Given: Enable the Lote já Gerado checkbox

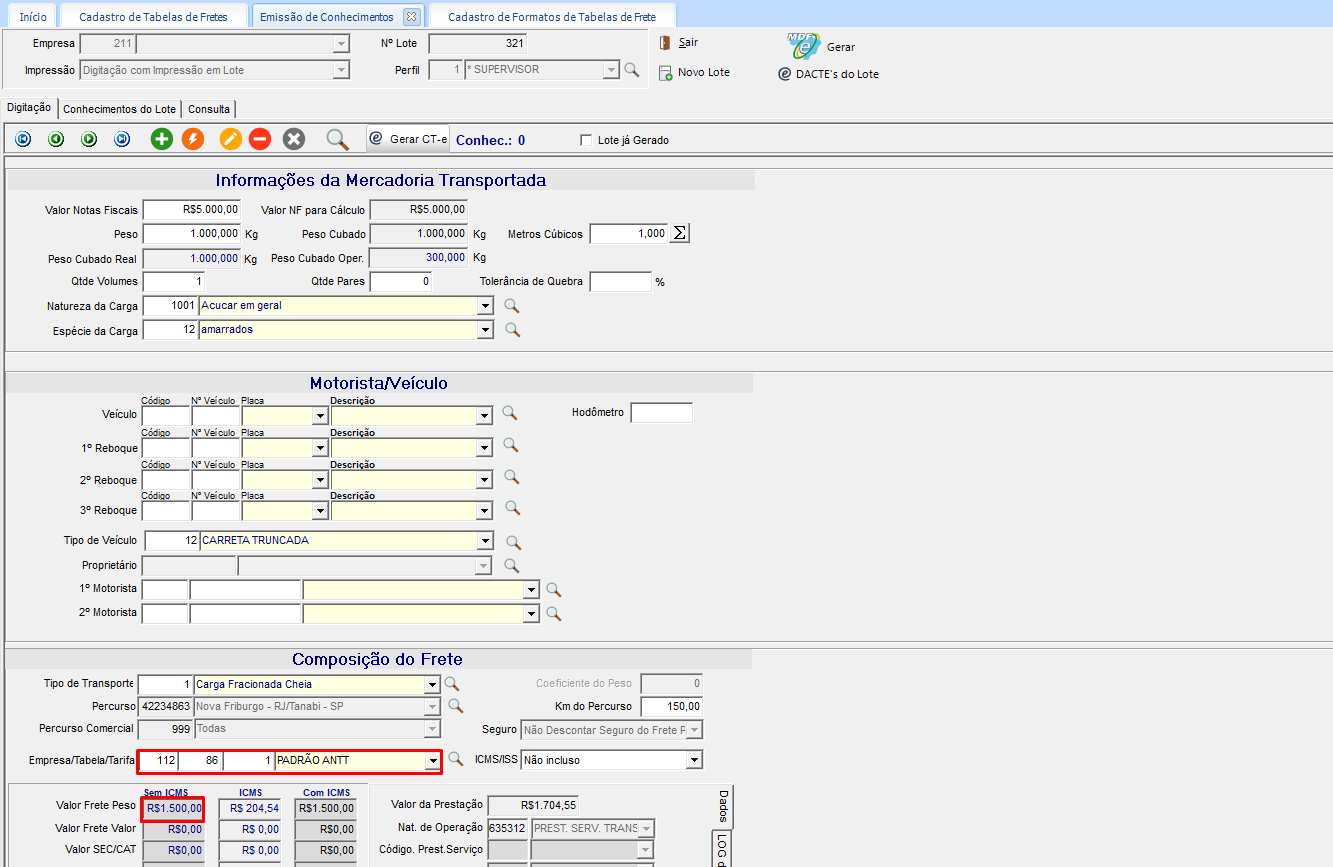Looking at the screenshot, I should 586,140.
